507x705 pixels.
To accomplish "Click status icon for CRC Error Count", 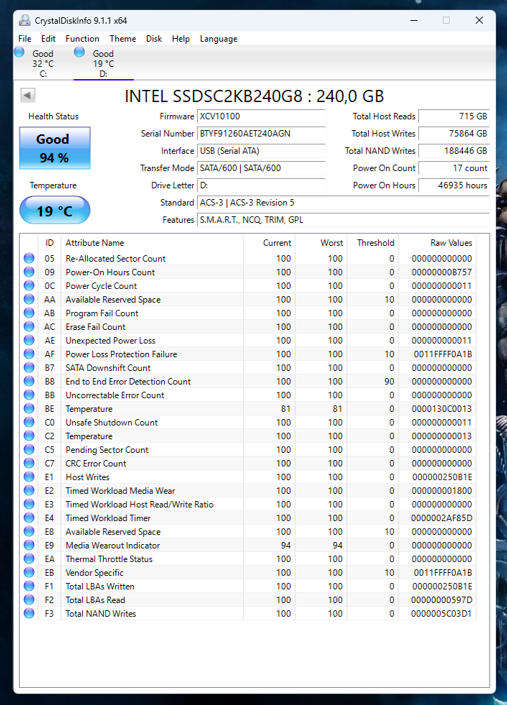I will coord(29,463).
